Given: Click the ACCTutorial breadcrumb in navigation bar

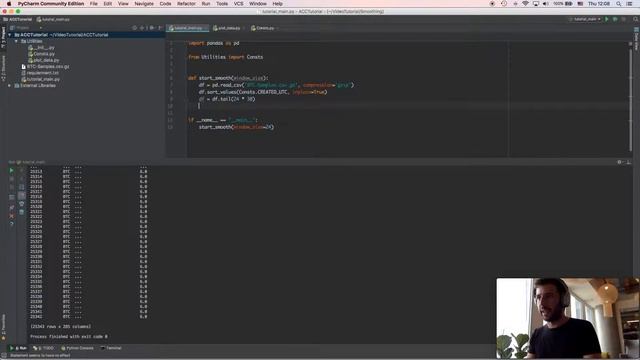Looking at the screenshot, I should [x=17, y=19].
